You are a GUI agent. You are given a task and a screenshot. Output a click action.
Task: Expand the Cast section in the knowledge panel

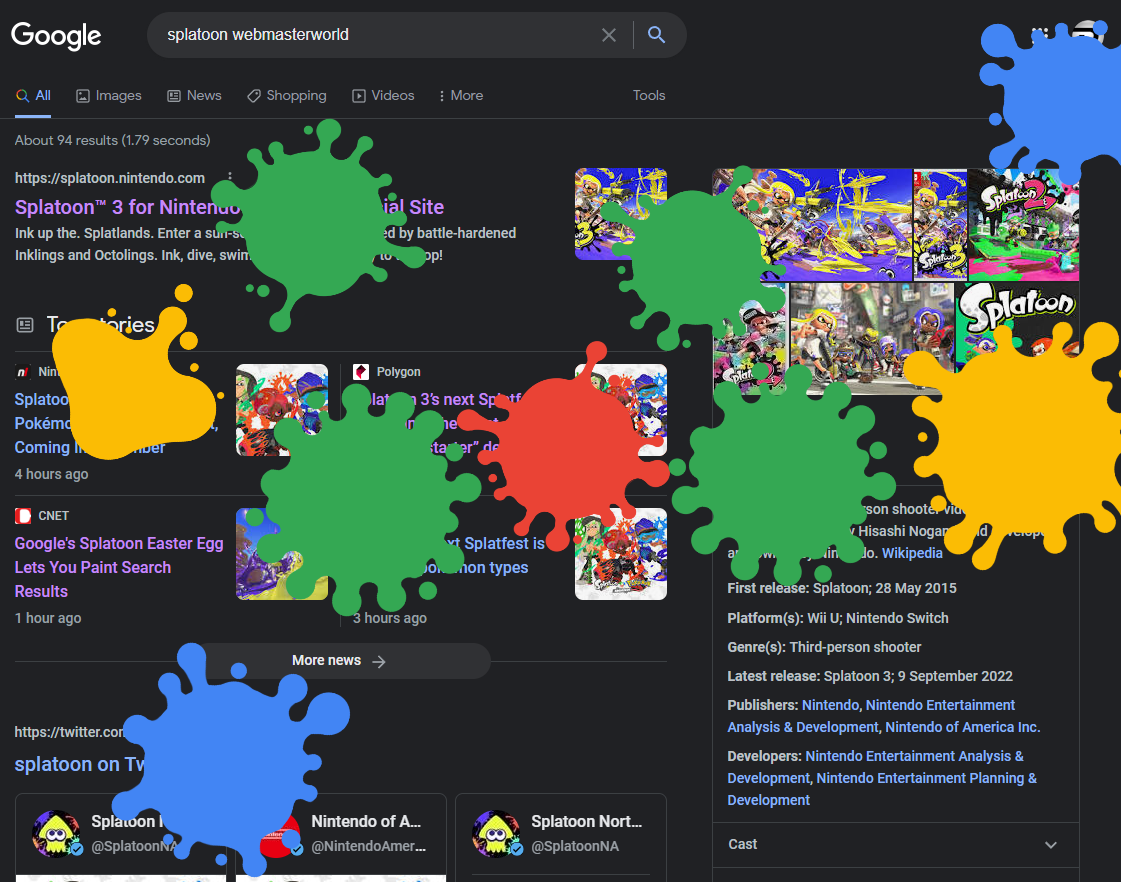pyautogui.click(x=1050, y=845)
